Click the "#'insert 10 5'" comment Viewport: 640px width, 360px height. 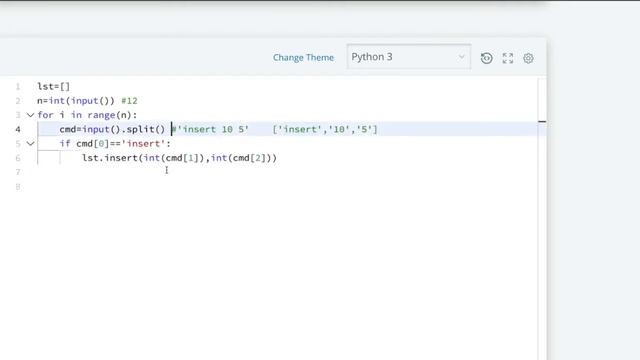(x=210, y=129)
